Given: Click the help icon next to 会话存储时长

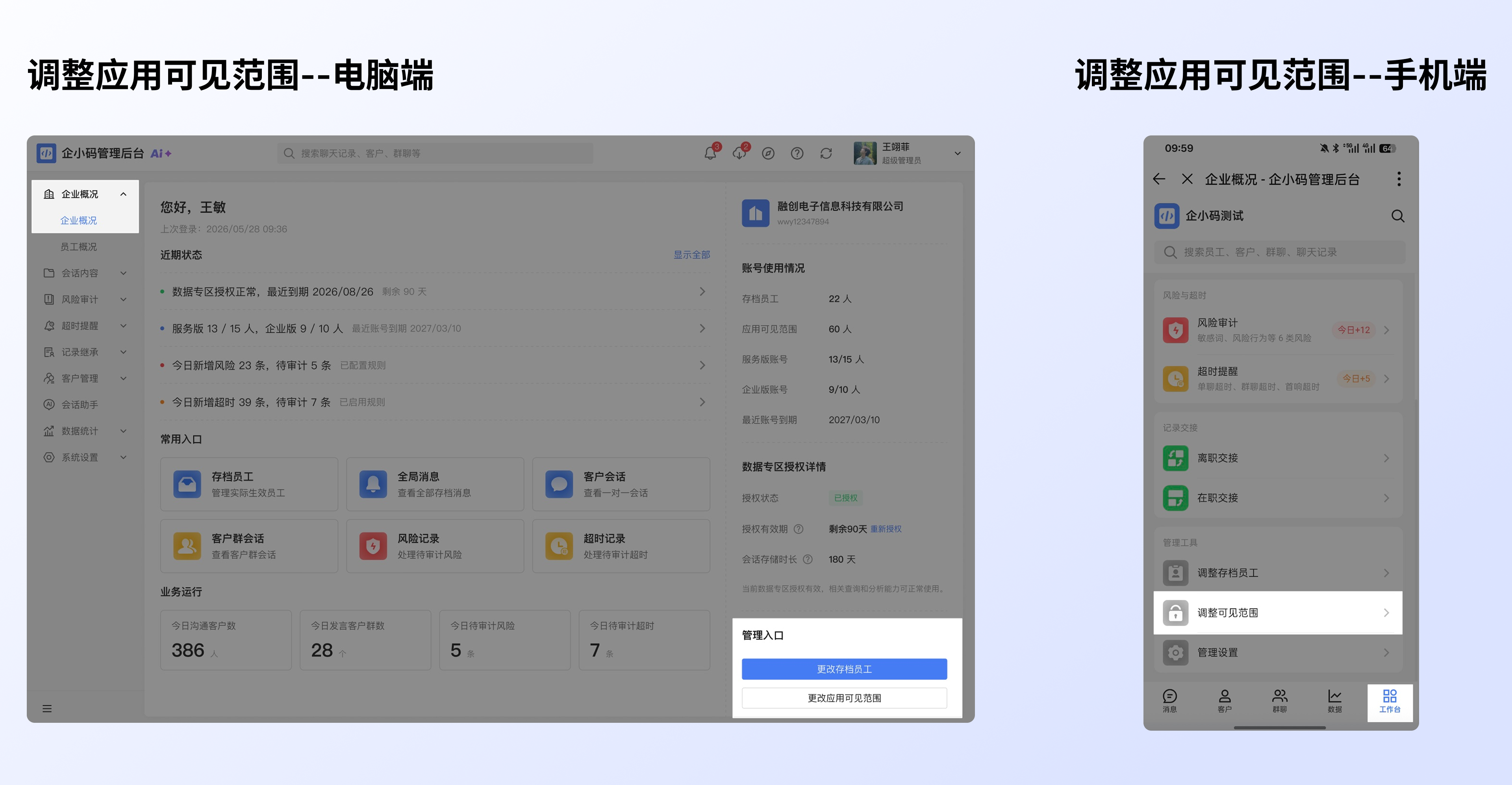Looking at the screenshot, I should coord(808,559).
